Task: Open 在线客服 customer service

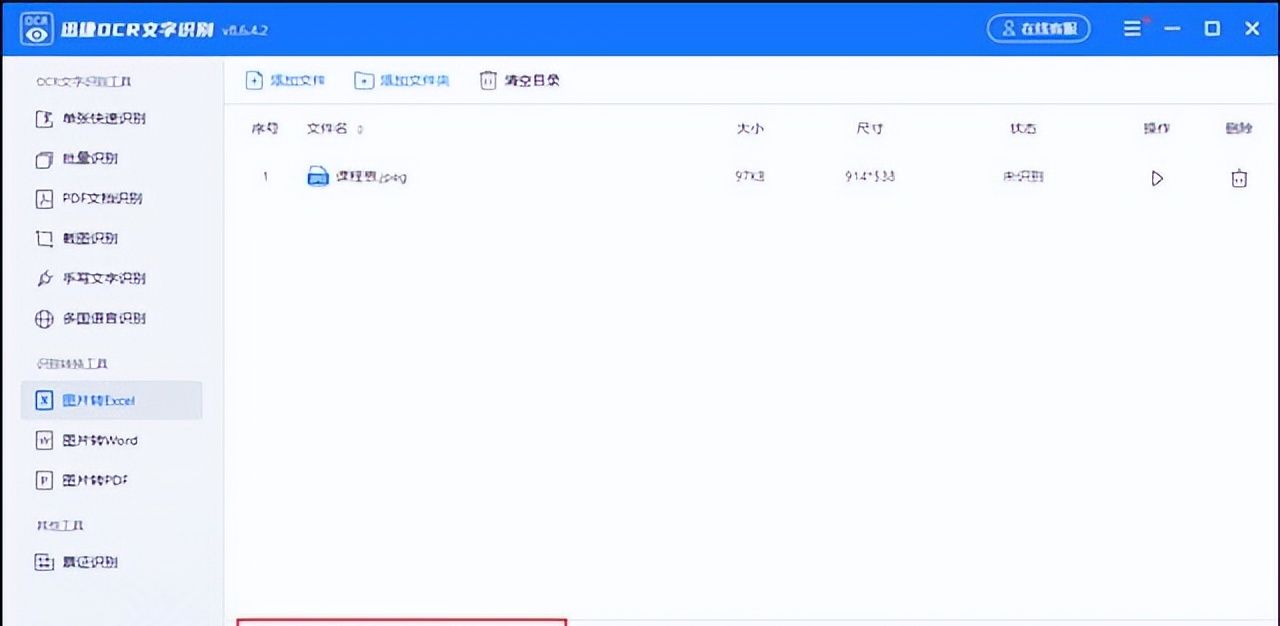Action: coord(1038,28)
